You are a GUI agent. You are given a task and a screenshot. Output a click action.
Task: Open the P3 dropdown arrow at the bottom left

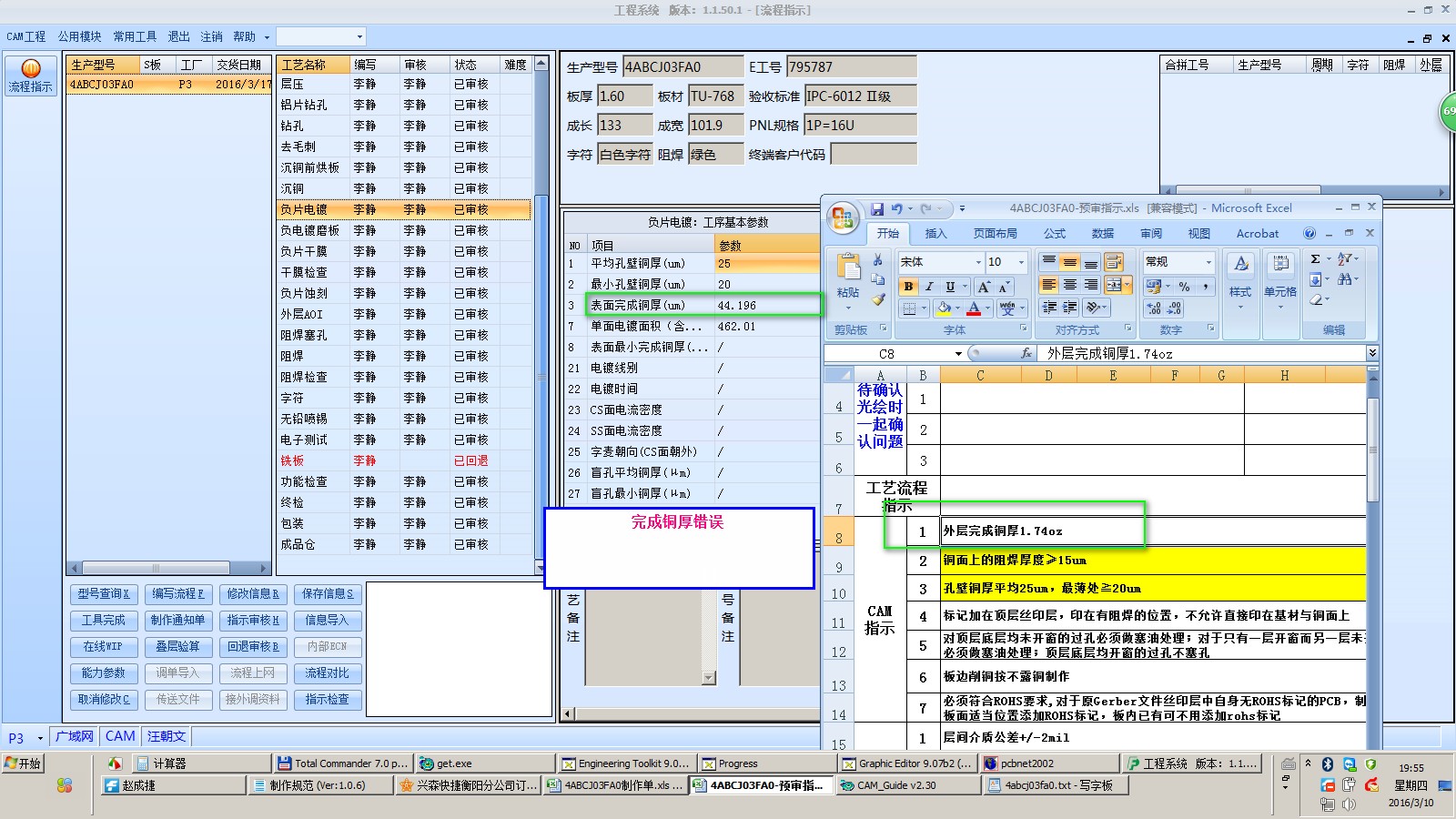tap(40, 738)
